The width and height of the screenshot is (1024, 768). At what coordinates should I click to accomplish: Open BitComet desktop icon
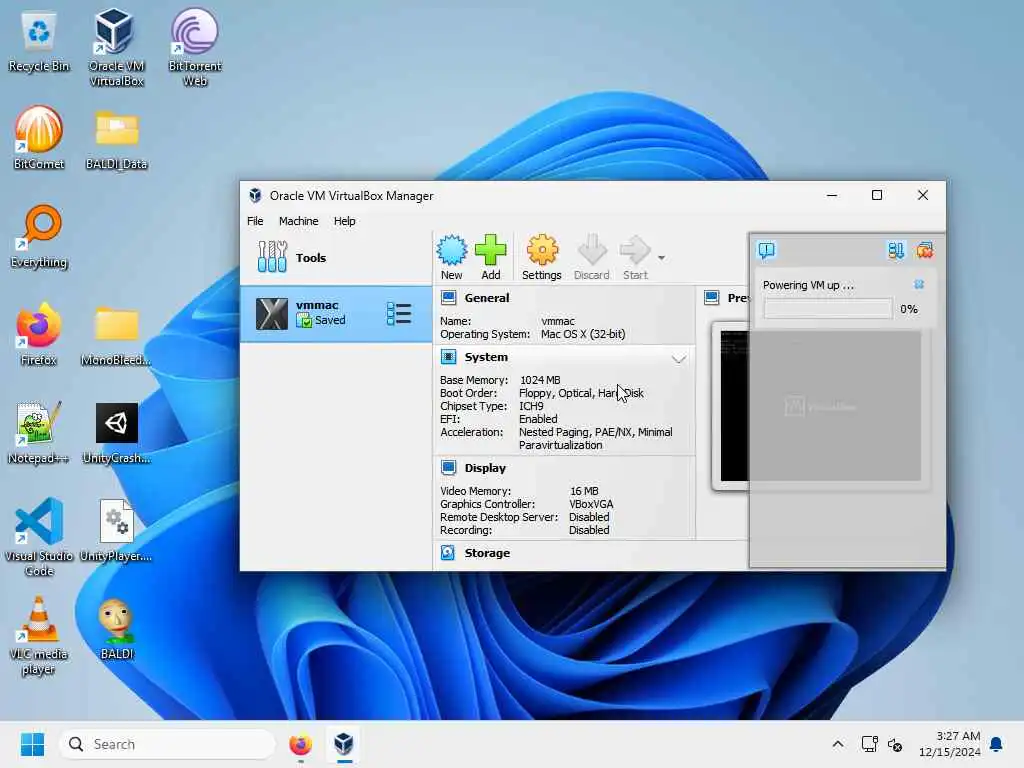coord(39,138)
